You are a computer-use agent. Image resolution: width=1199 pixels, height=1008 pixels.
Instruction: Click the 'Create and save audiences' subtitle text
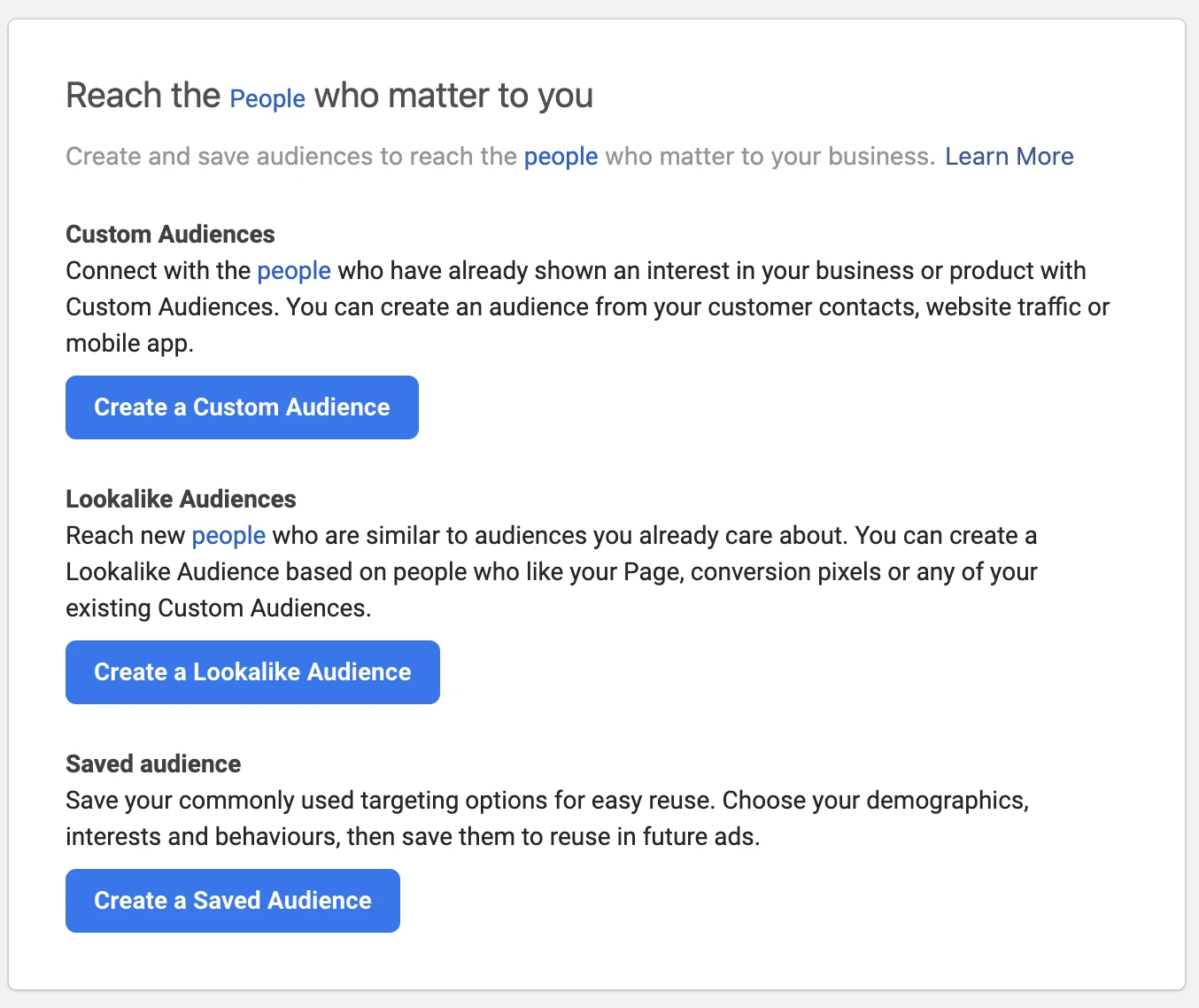point(220,157)
